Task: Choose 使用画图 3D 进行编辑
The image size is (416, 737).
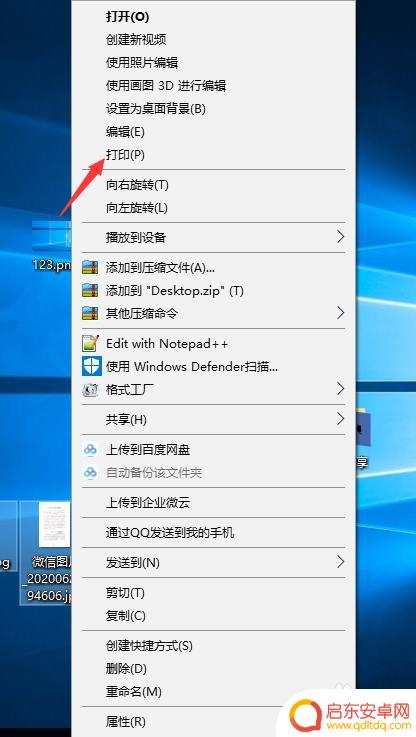Action: 166,86
